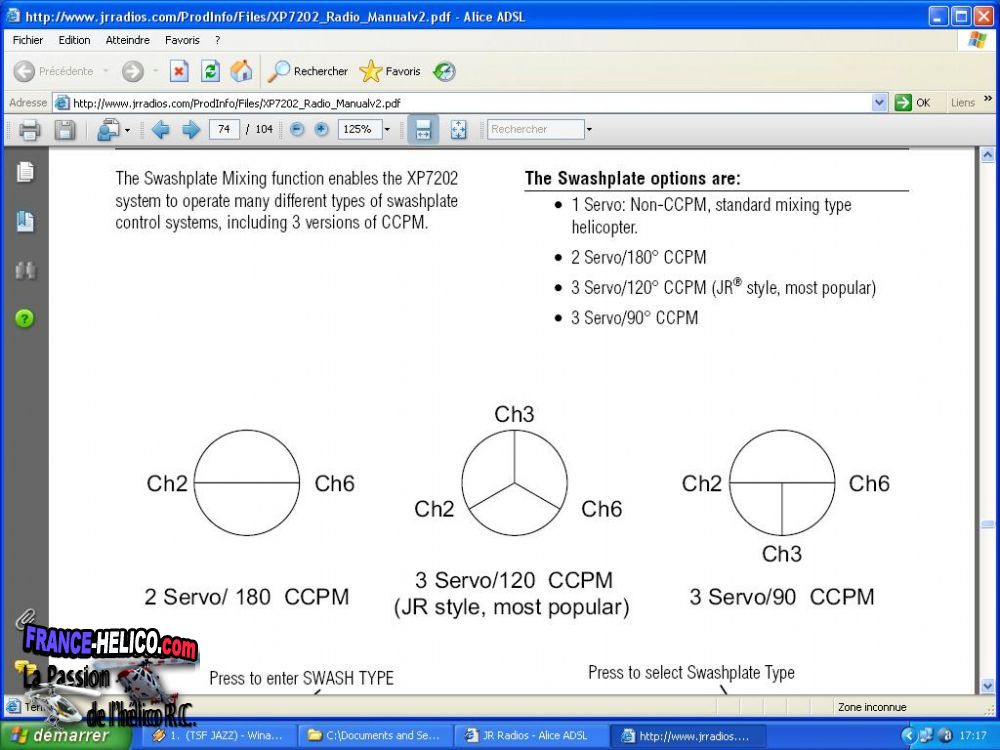Click the zoom out minus button
This screenshot has width=1000, height=750.
[297, 129]
